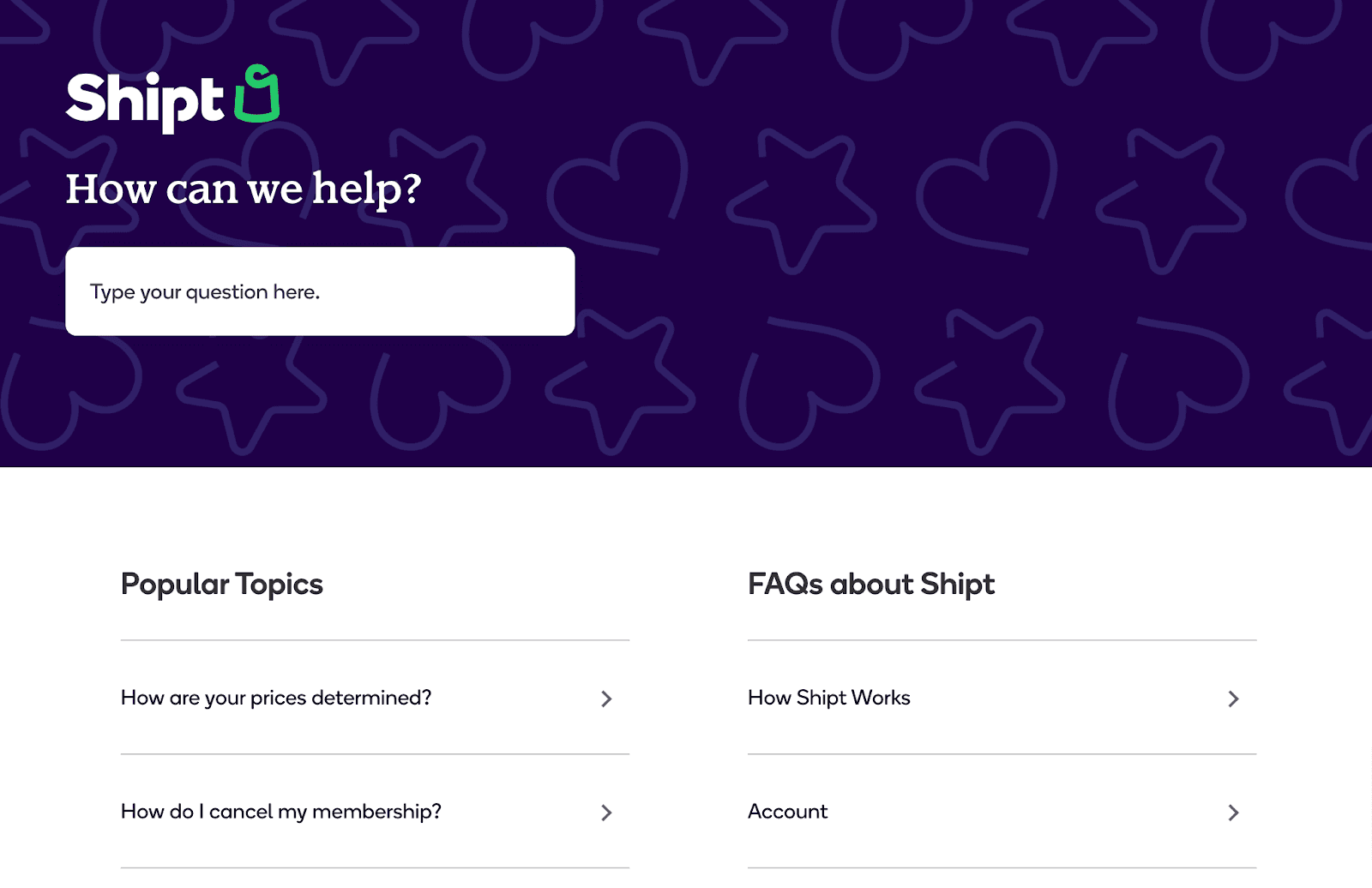This screenshot has height=888, width=1372.
Task: Go to the Account FAQ category
Action: pyautogui.click(x=787, y=812)
